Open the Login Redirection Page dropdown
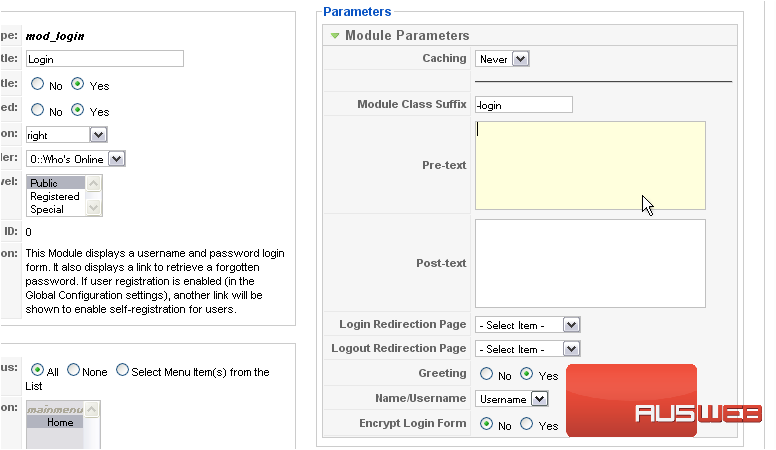The height and width of the screenshot is (450, 776). point(528,325)
